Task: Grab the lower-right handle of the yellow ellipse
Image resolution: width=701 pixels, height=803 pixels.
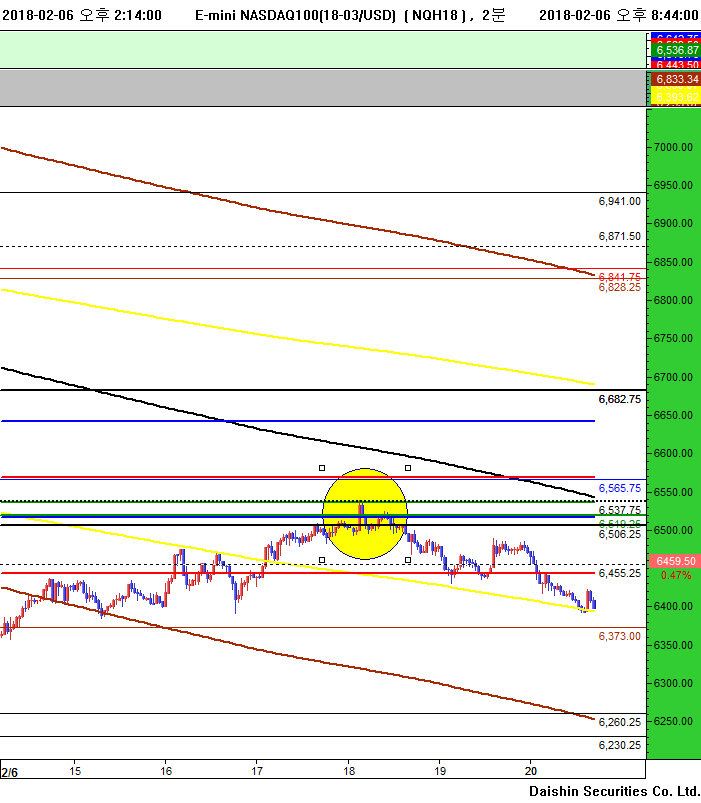Action: (408, 560)
